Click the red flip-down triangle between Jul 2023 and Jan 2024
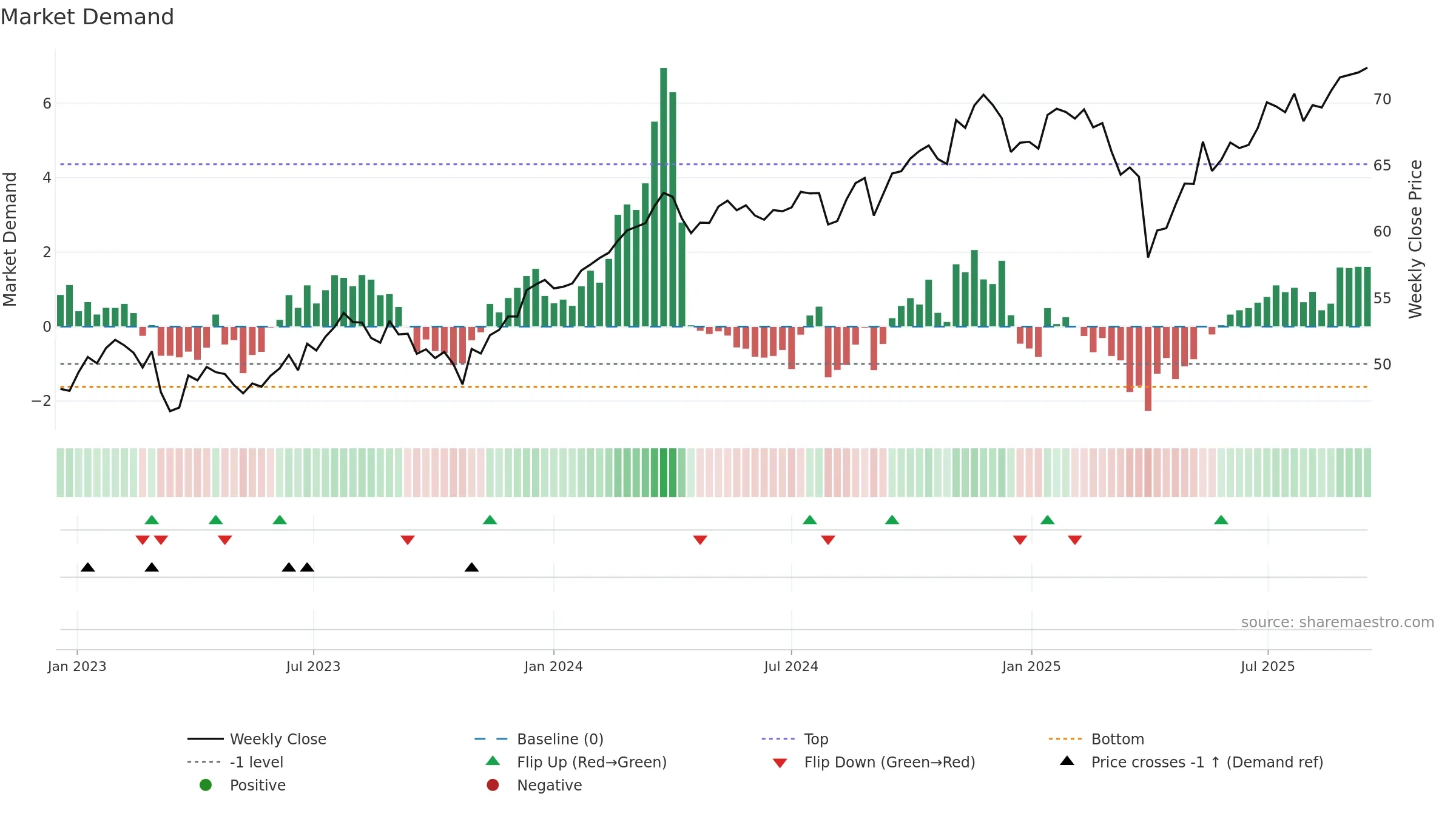1456x819 pixels. point(408,540)
